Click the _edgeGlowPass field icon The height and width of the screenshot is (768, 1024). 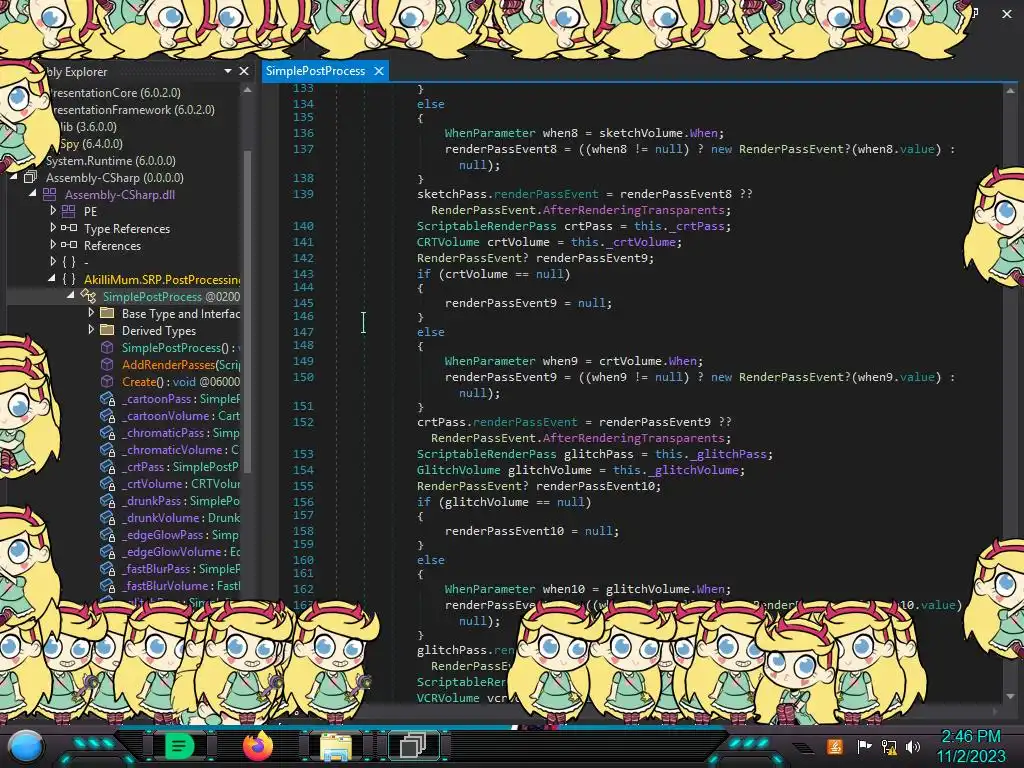pos(107,534)
